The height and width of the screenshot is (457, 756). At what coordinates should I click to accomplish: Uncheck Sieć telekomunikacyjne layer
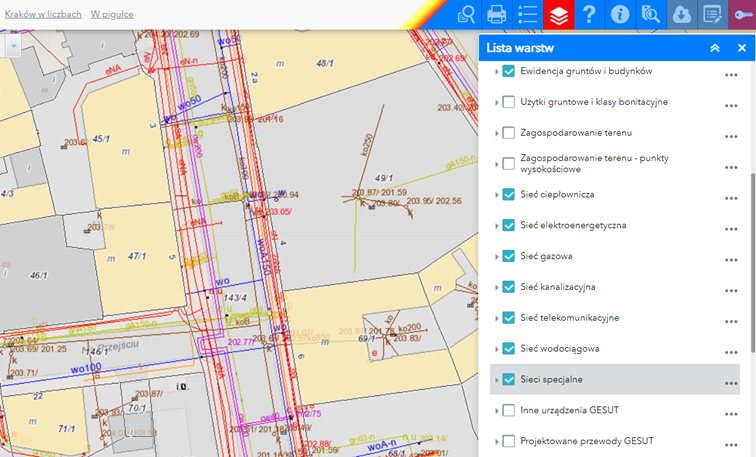(x=508, y=318)
